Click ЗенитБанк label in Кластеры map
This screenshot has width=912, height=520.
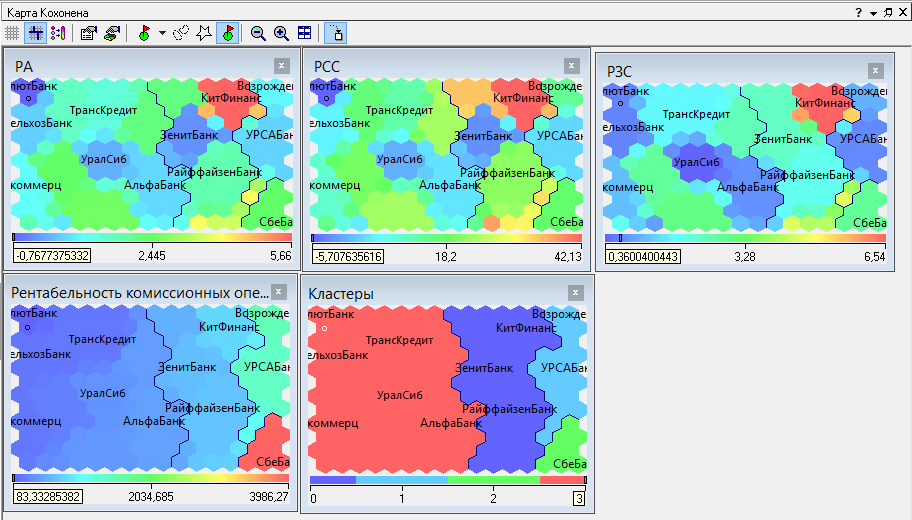(x=484, y=368)
